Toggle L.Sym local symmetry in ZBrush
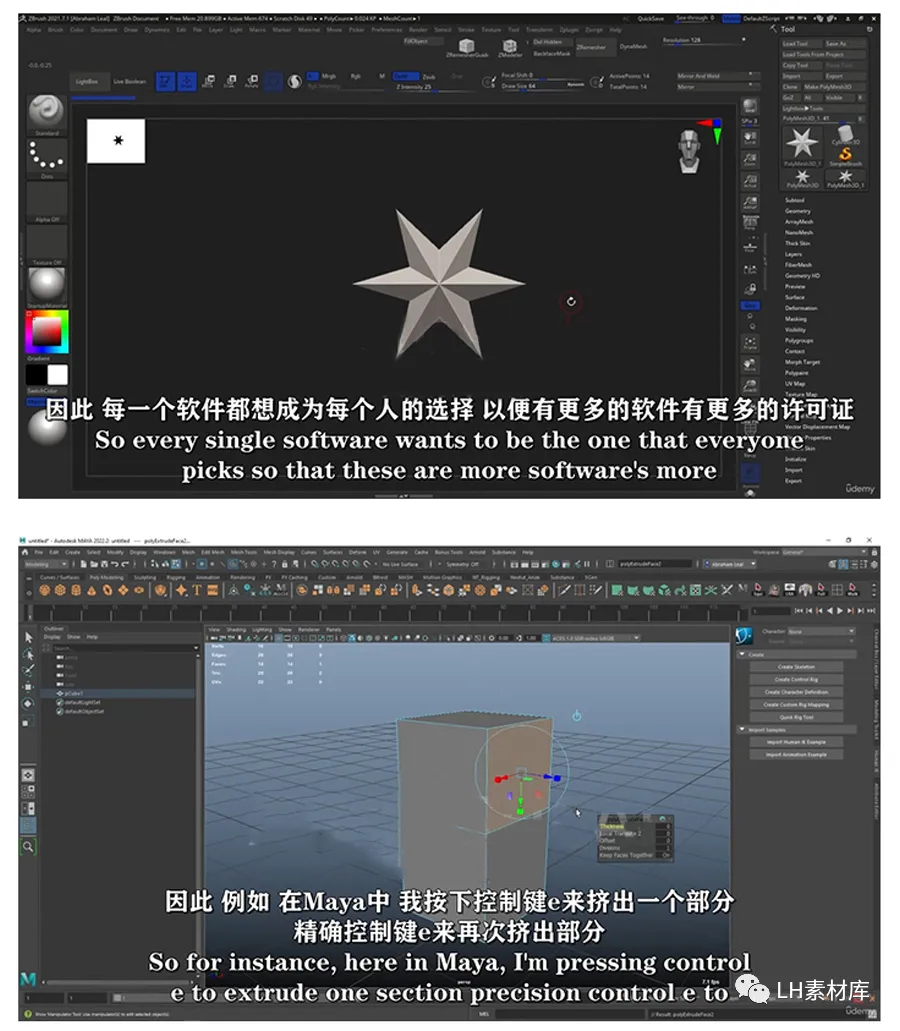This screenshot has width=900, height=1031. coord(749,270)
